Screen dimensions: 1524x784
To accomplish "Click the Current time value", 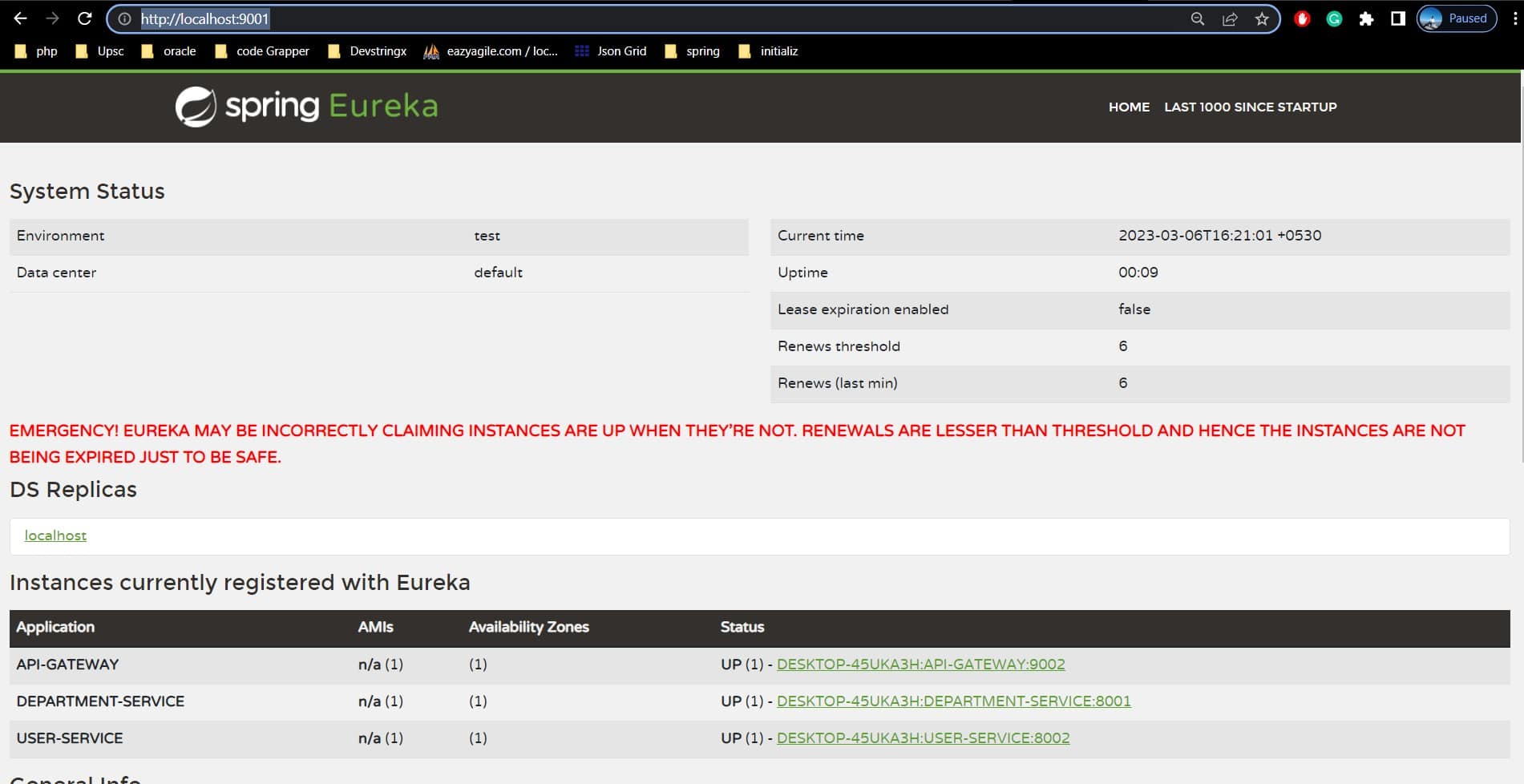I will click(x=1220, y=236).
